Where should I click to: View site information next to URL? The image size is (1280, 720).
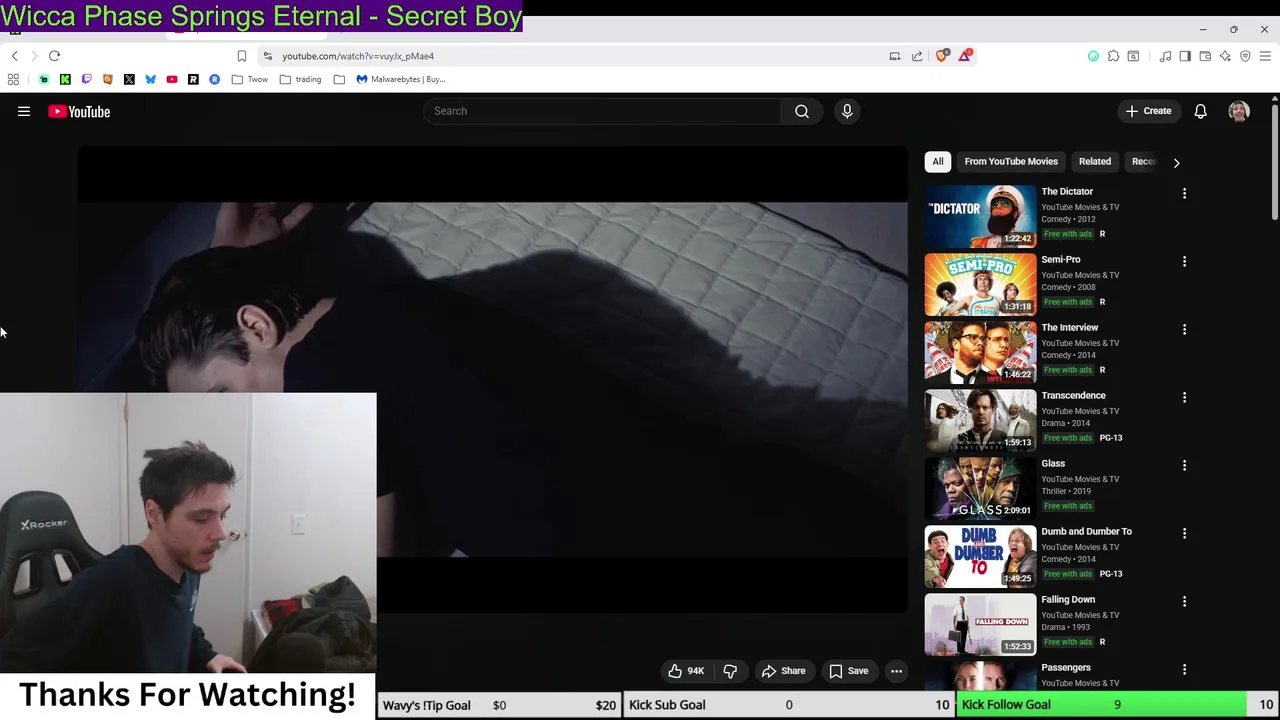coord(267,56)
